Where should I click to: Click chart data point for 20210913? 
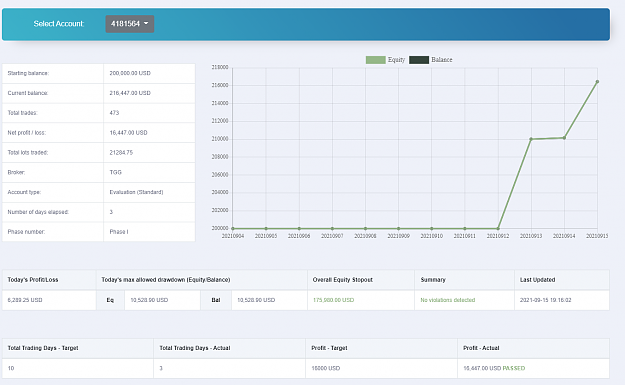(x=531, y=139)
